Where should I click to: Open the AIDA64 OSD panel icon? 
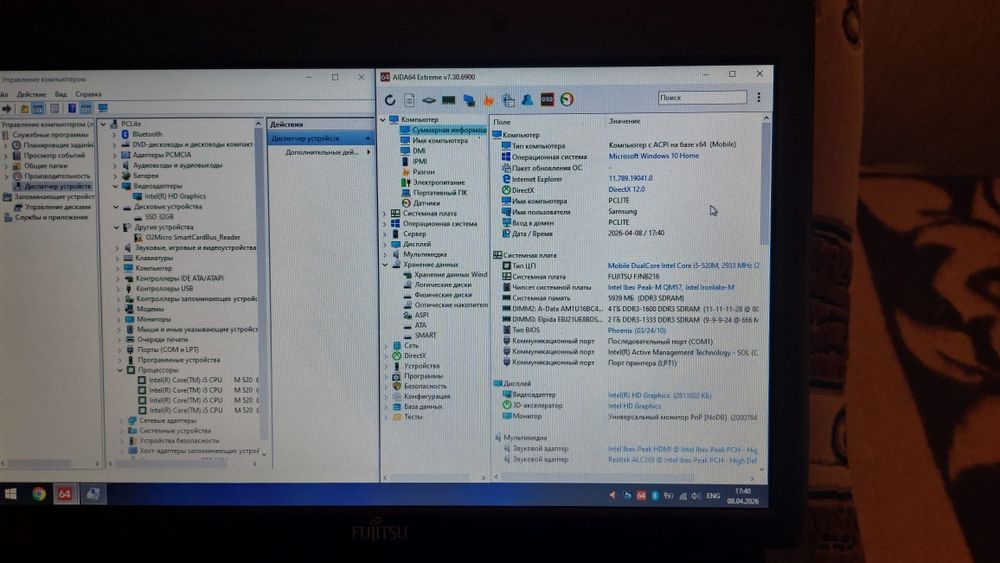547,99
